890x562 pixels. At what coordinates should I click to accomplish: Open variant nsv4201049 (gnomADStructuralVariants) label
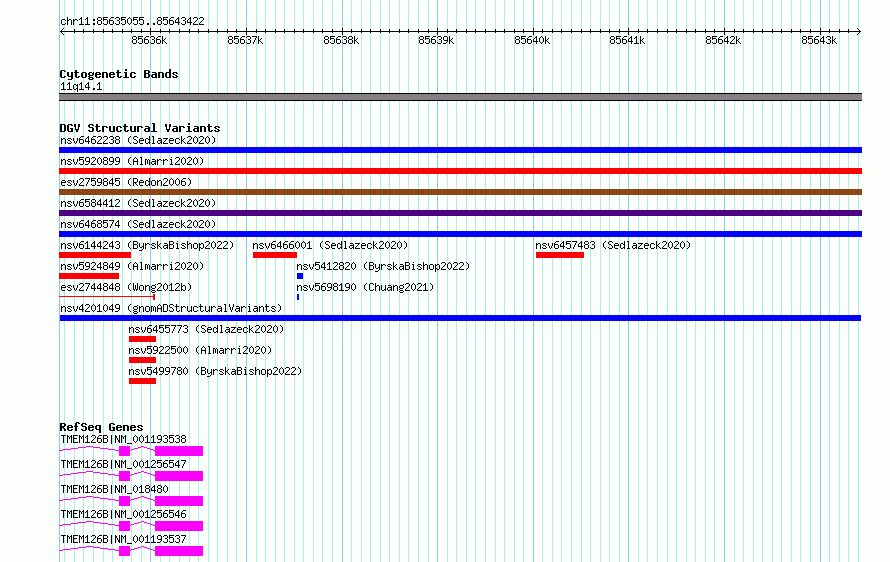pyautogui.click(x=171, y=308)
